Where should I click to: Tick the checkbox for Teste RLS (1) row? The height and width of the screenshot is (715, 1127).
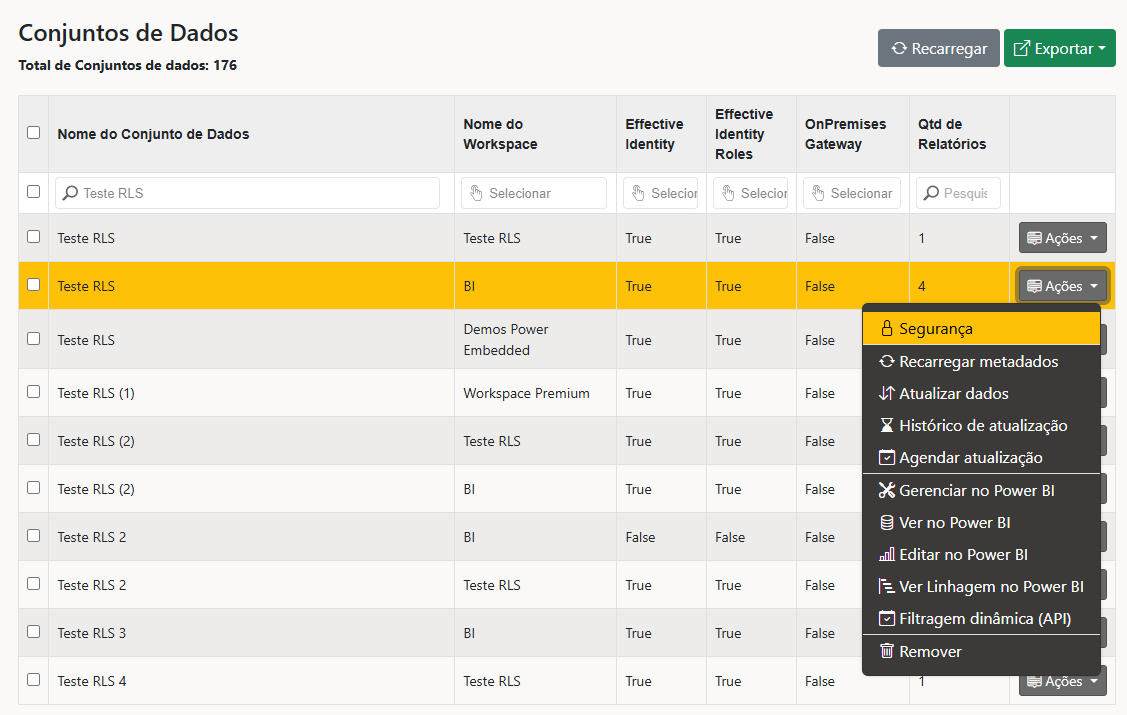[x=33, y=392]
